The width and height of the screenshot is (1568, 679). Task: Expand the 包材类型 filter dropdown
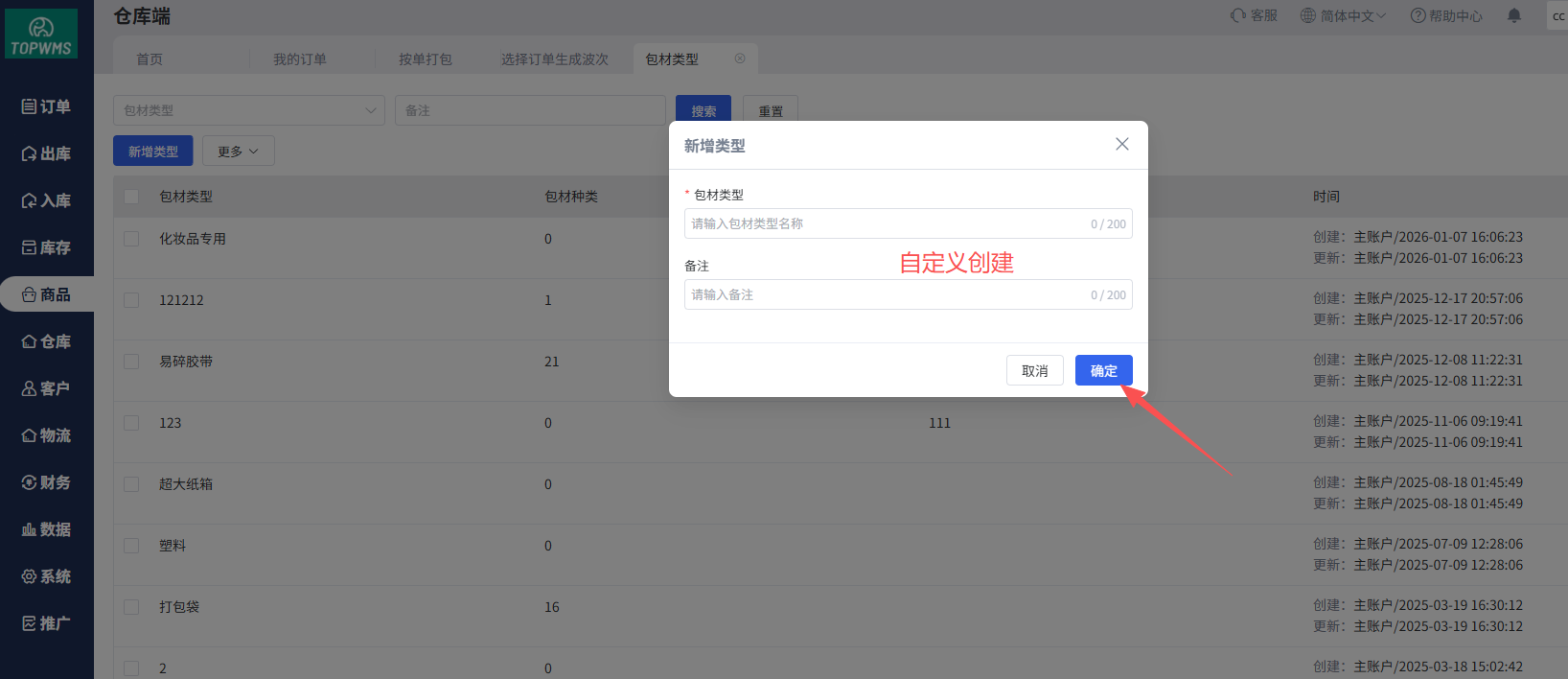(370, 110)
